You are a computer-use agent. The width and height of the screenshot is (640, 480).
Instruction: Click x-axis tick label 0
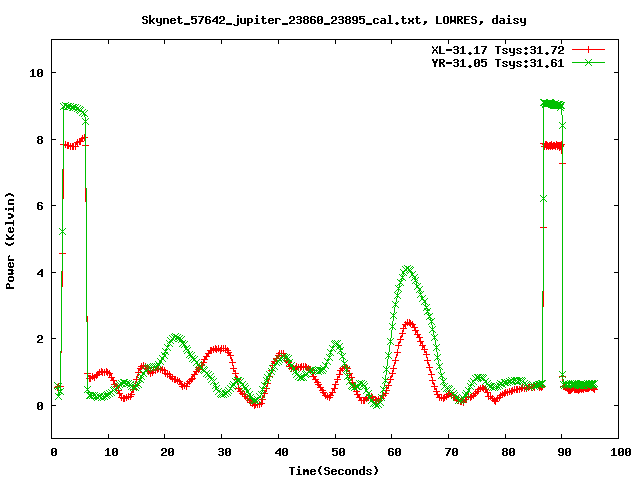(54, 452)
